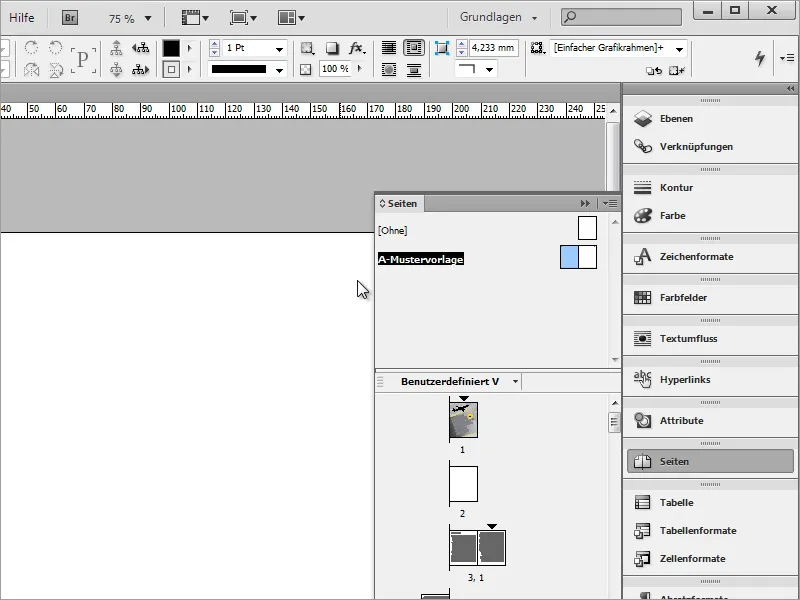800x600 pixels.
Task: Select page 1 thumbnail
Action: point(463,420)
